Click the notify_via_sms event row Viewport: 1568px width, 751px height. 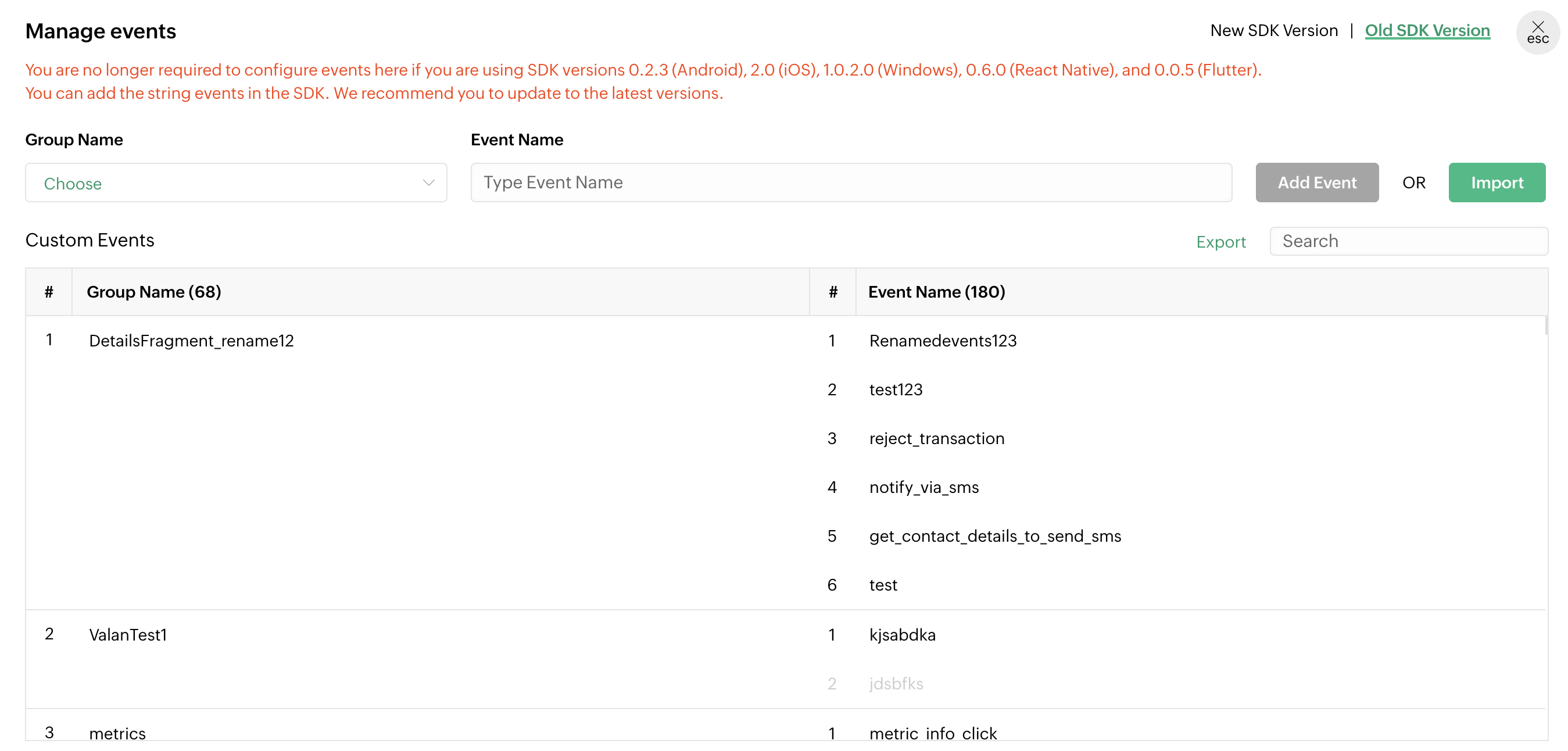coord(923,488)
